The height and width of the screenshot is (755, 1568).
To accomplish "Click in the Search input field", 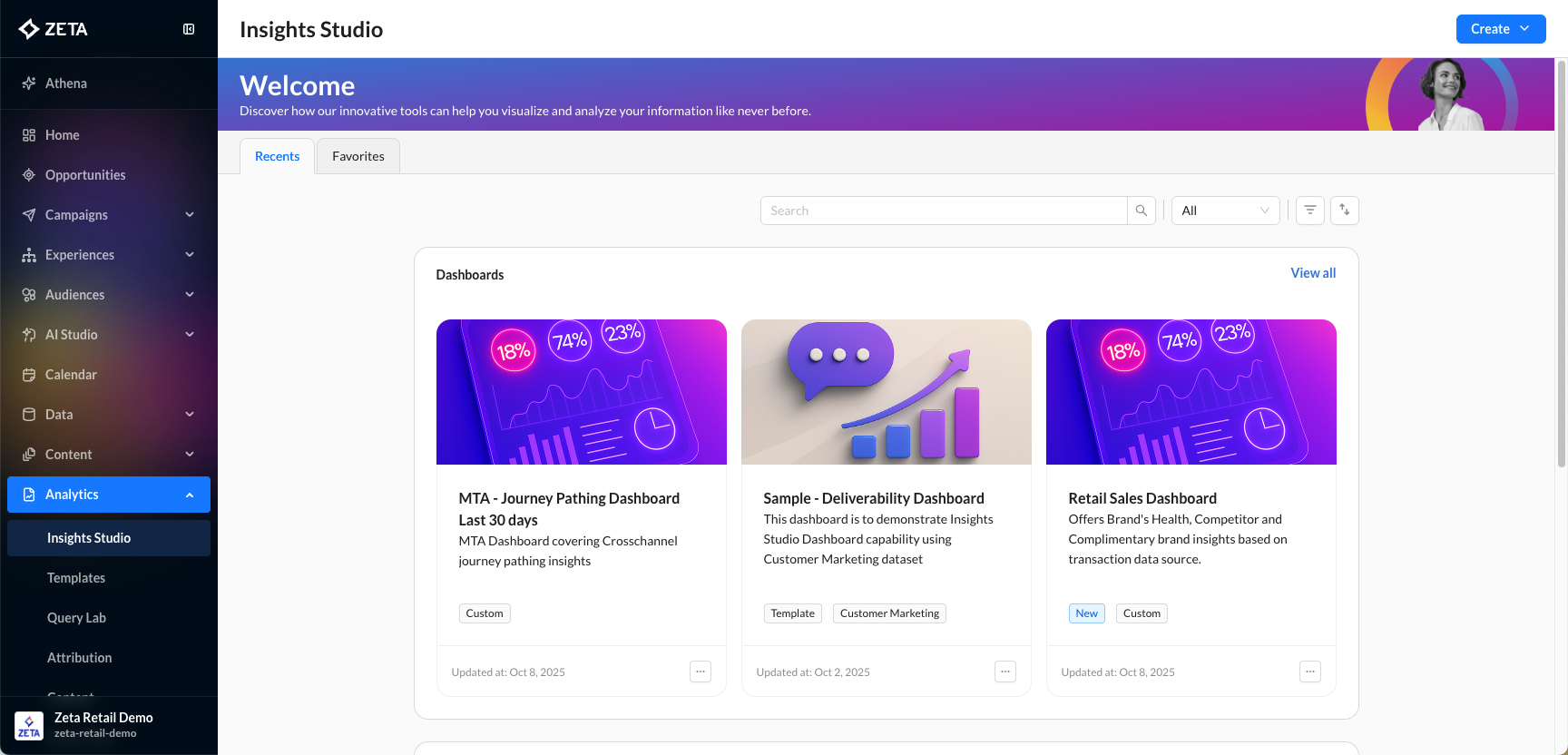I will pos(944,211).
